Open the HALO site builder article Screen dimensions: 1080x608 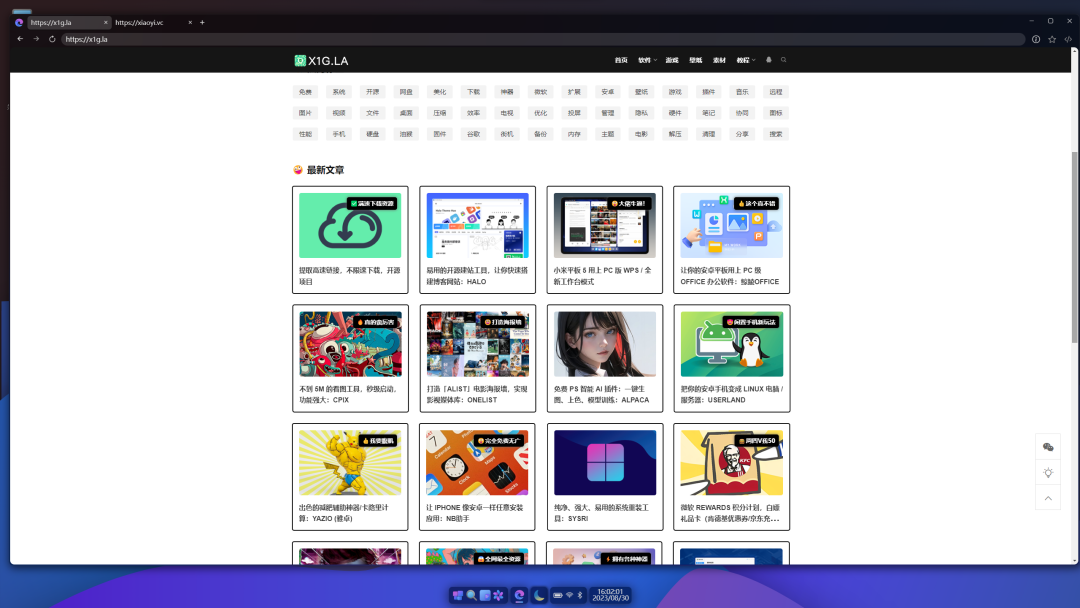477,240
